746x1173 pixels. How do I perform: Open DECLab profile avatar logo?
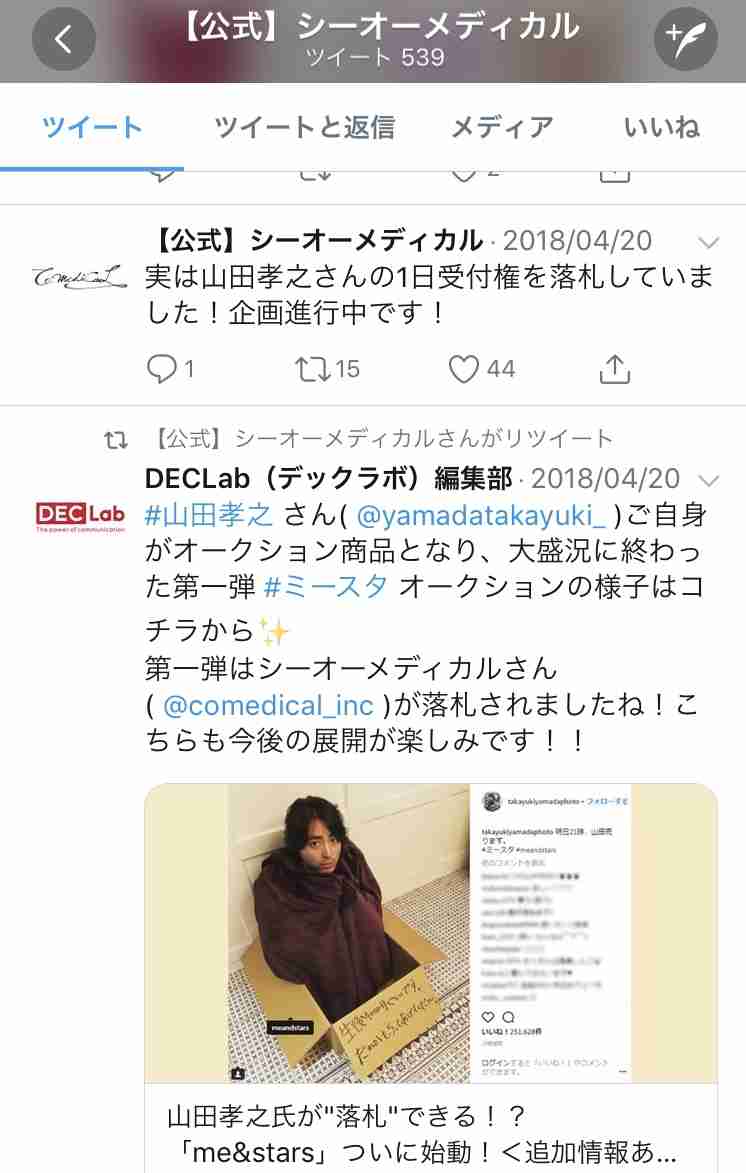pos(80,516)
